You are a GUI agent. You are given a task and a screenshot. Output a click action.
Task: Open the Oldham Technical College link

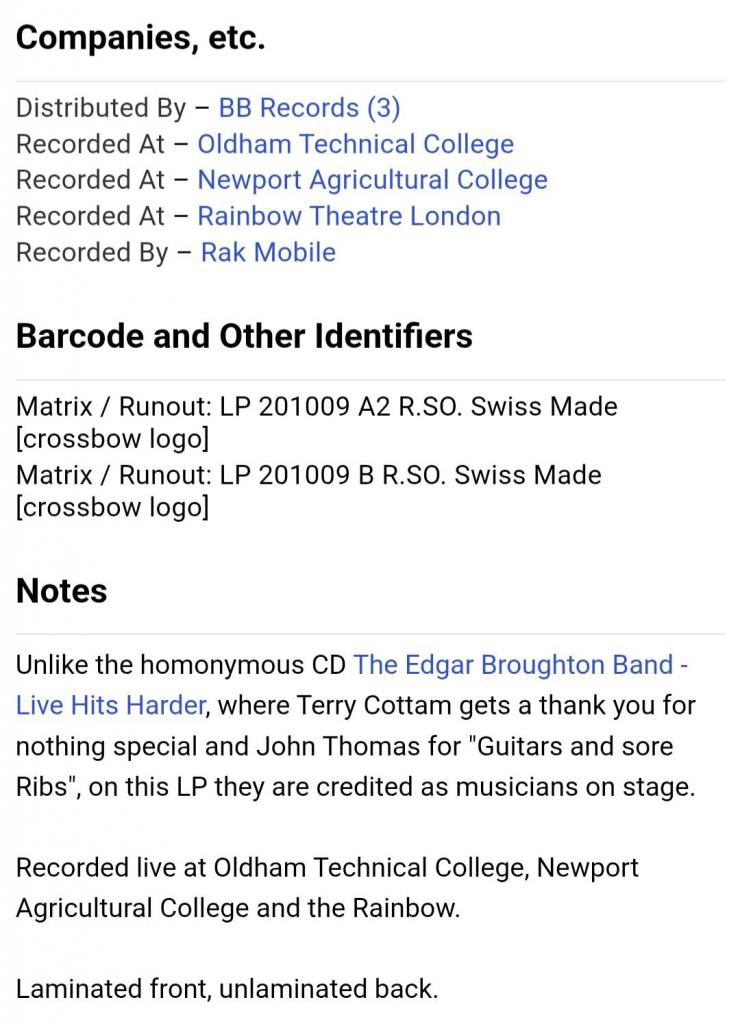355,144
